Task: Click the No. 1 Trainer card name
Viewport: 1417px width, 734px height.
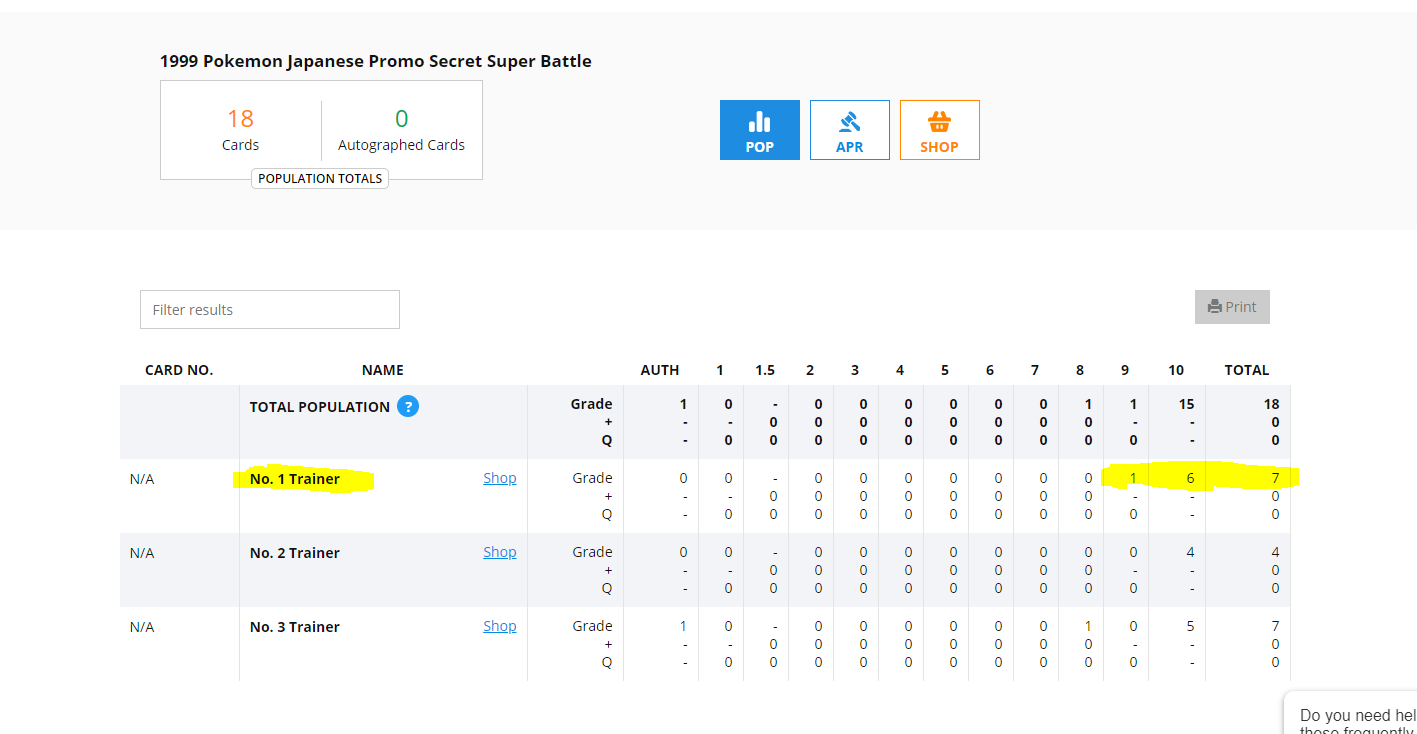Action: (295, 479)
